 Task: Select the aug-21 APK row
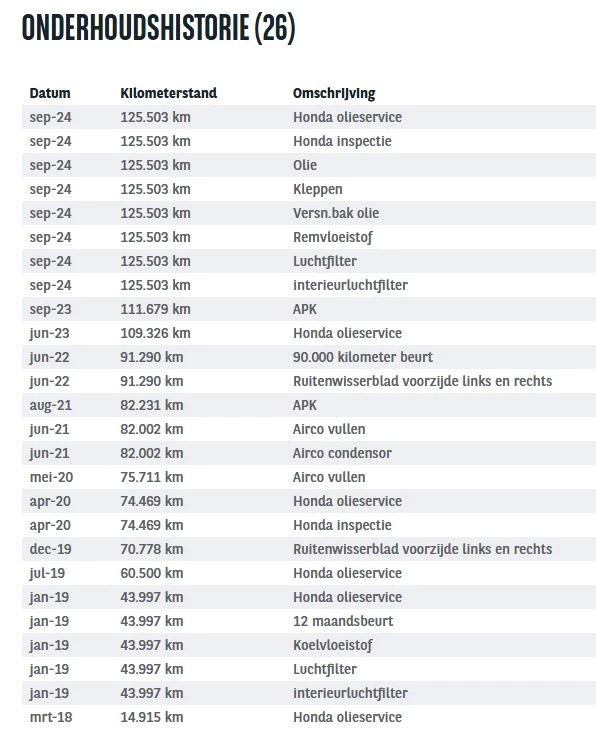(309, 405)
